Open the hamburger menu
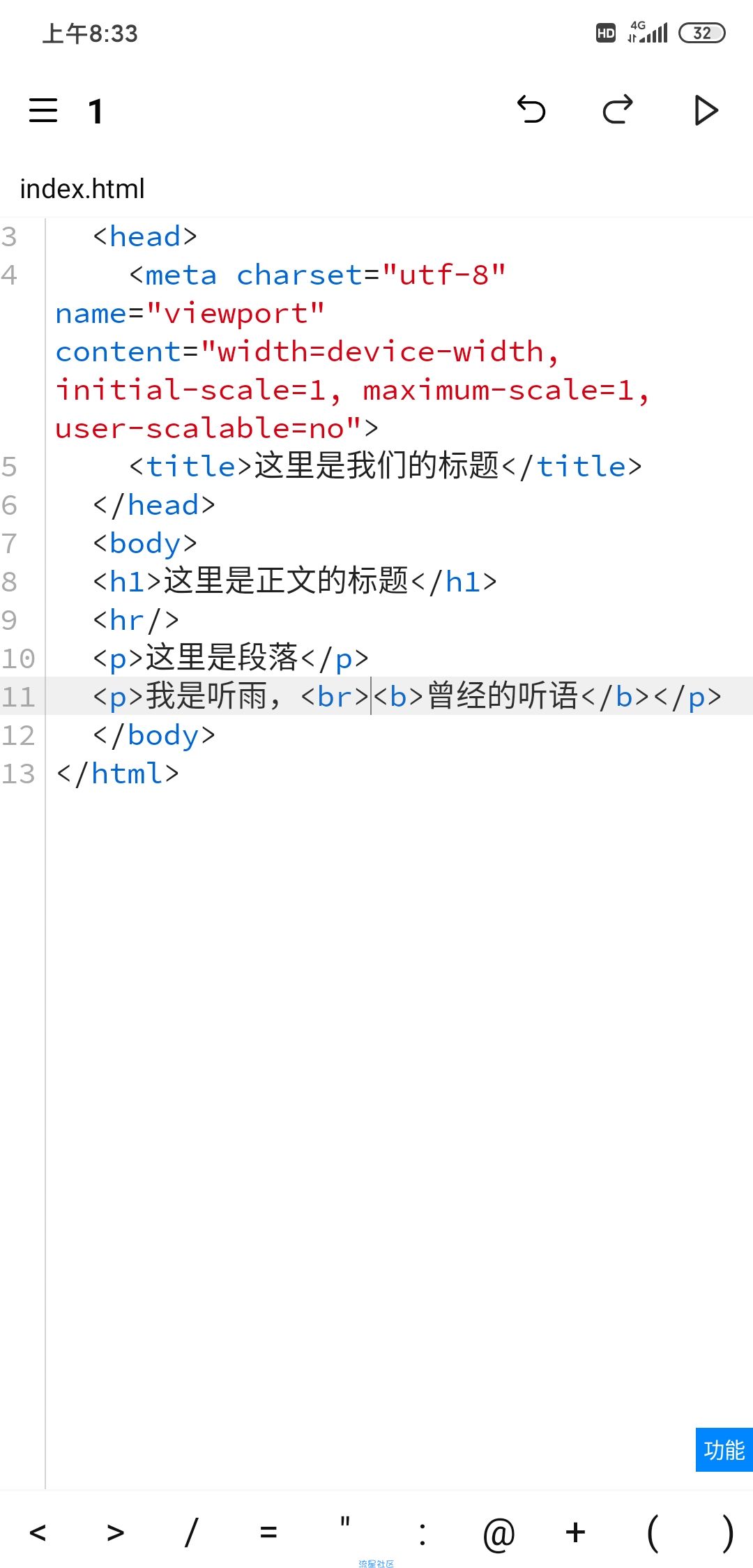Image resolution: width=753 pixels, height=1568 pixels. (43, 111)
